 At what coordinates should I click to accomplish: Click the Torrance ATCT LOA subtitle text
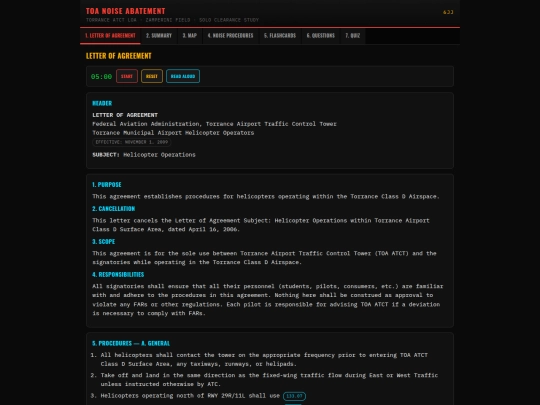pos(172,20)
